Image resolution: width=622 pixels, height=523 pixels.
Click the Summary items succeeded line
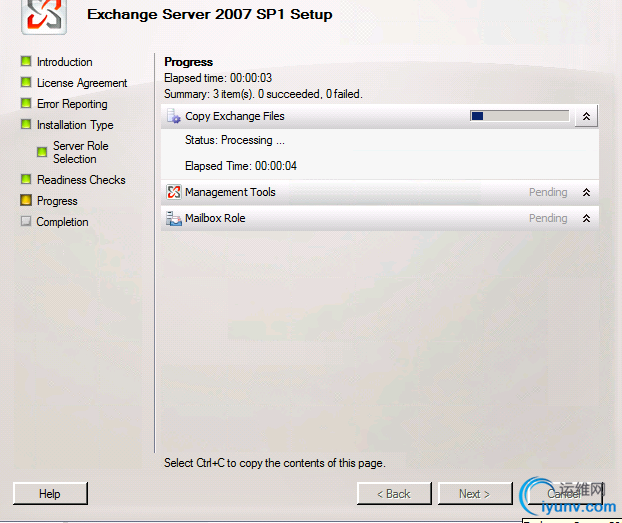click(263, 94)
